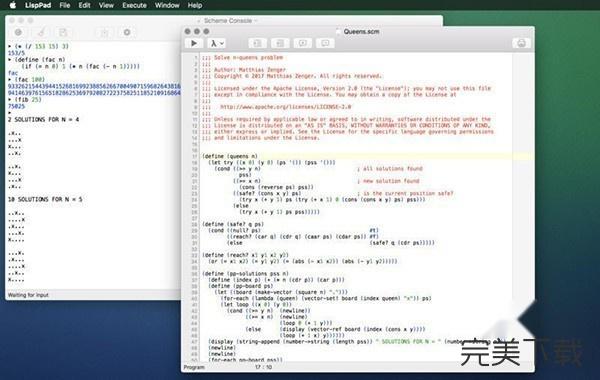
Task: Click the broom clear-console icon
Action: [x=41, y=33]
